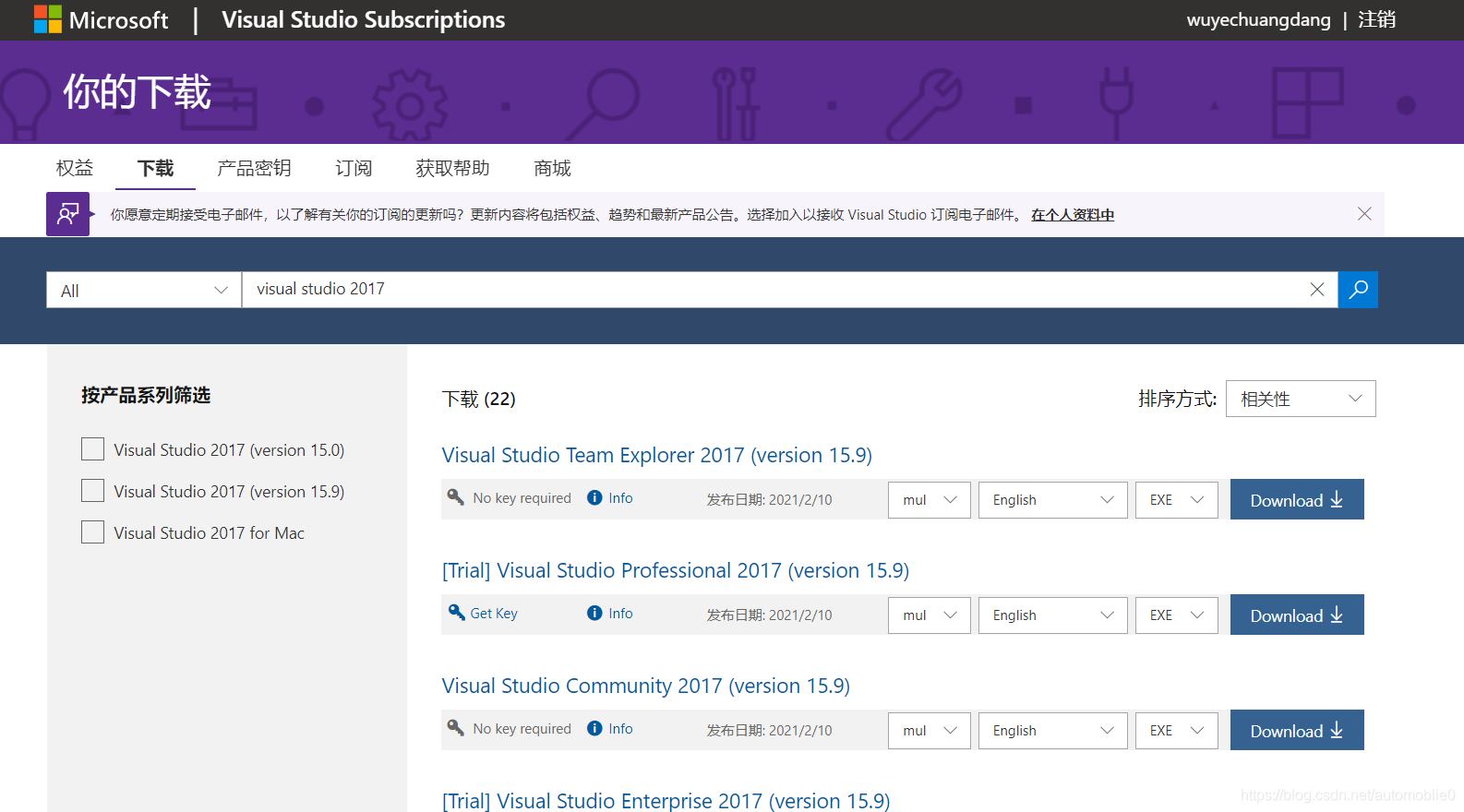The image size is (1464, 812).
Task: Click key icon beside Get Key
Action: coord(456,613)
